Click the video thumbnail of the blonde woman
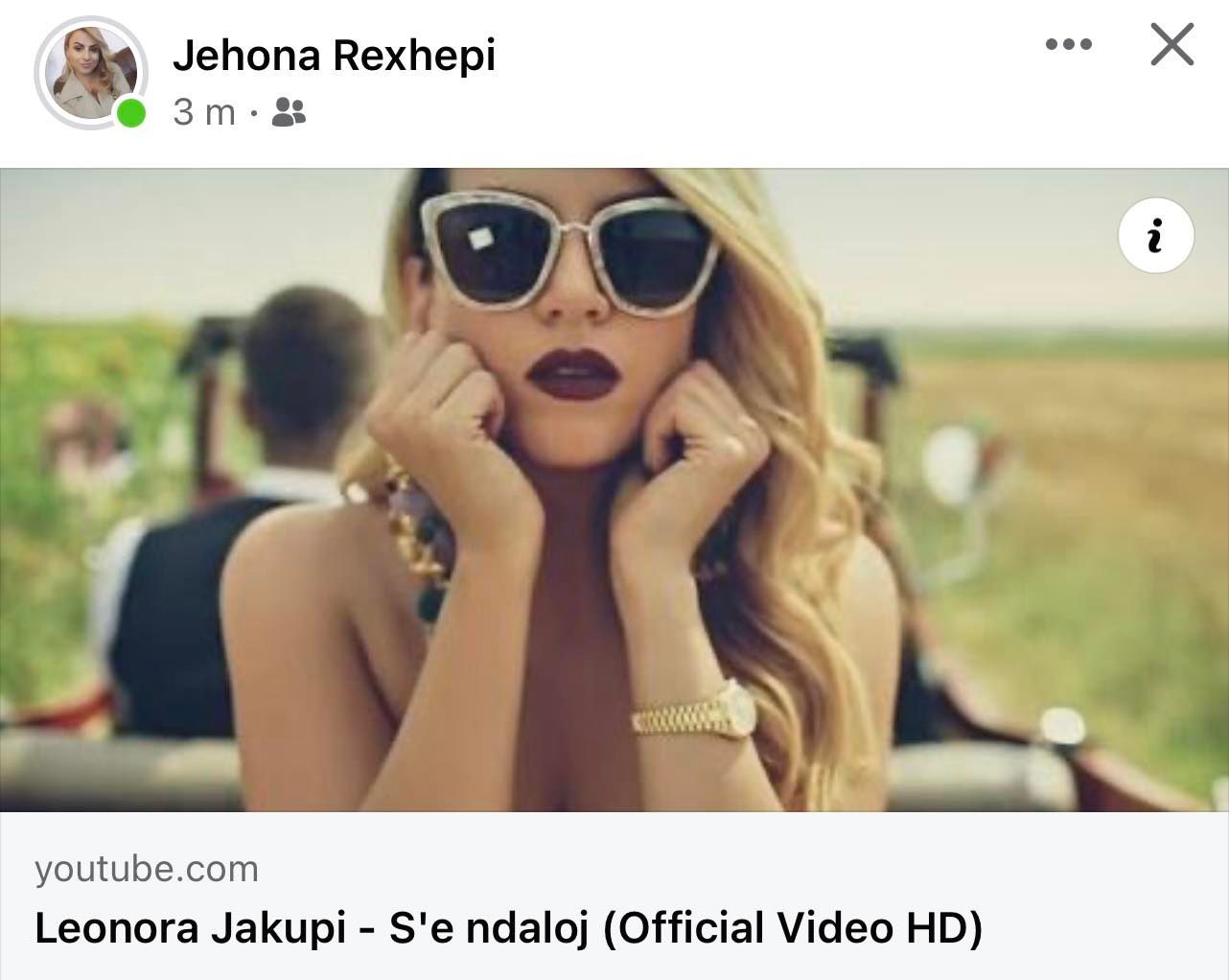1229x980 pixels. [614, 490]
